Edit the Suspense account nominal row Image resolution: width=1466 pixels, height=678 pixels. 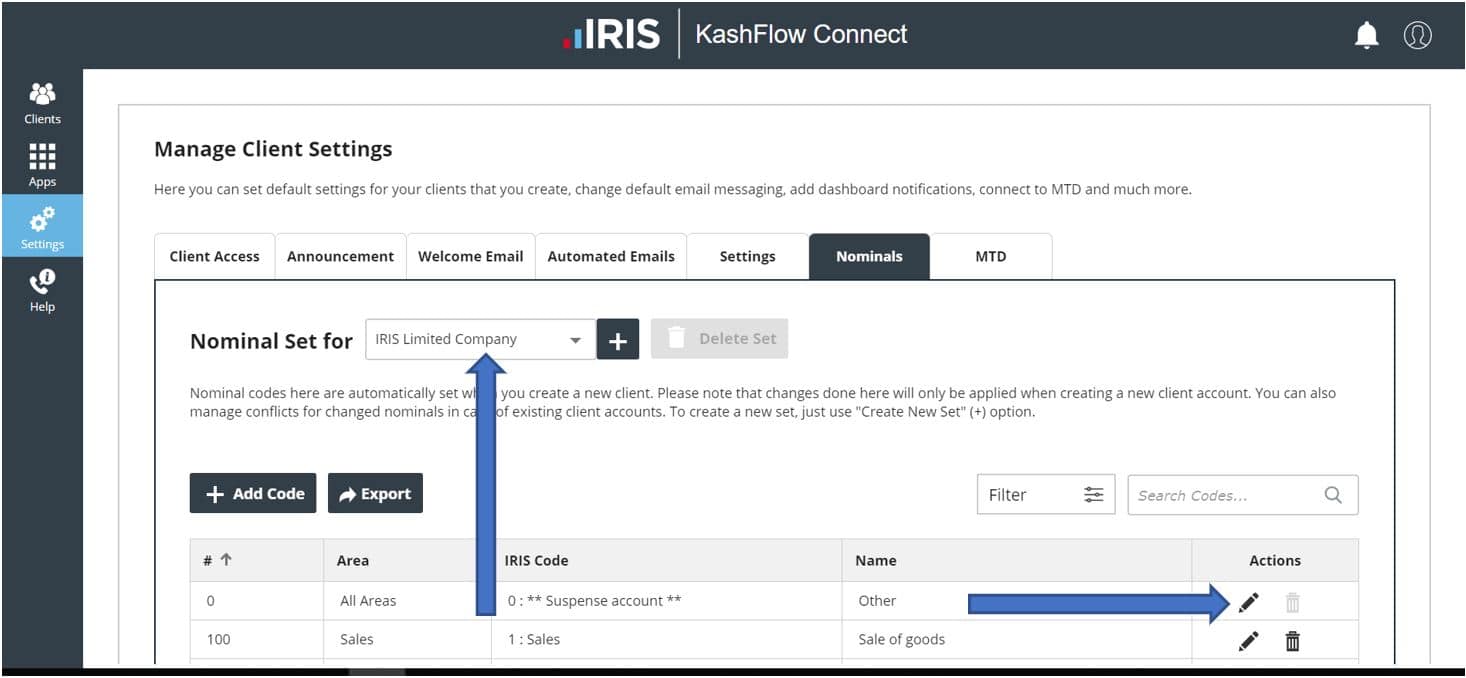click(1248, 602)
